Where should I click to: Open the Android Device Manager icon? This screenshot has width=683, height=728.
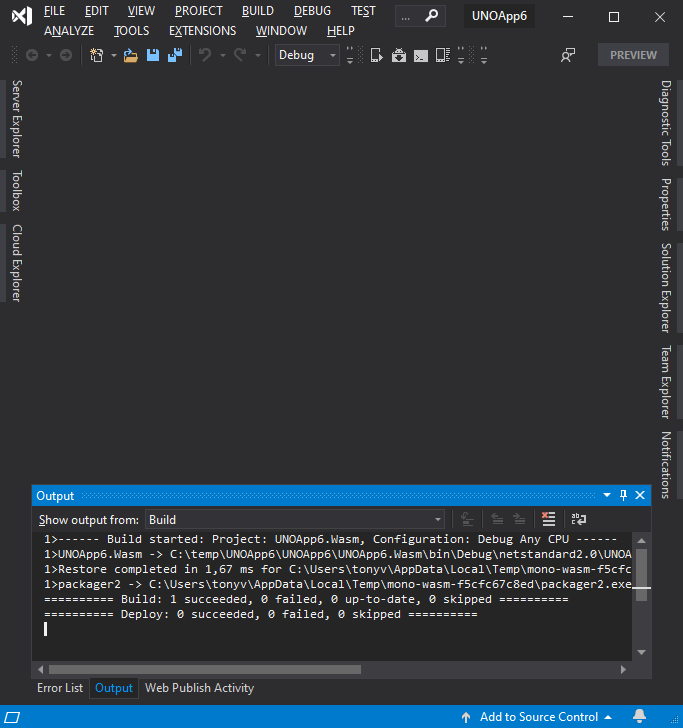point(442,56)
